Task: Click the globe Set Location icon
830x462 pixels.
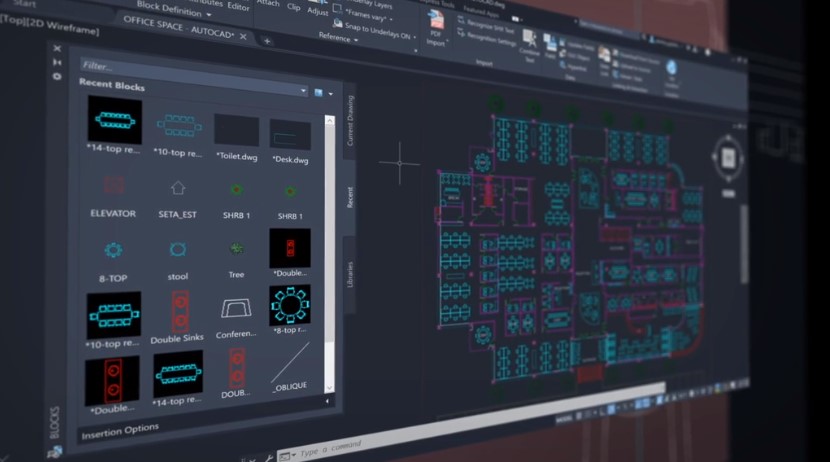Action: [x=671, y=67]
